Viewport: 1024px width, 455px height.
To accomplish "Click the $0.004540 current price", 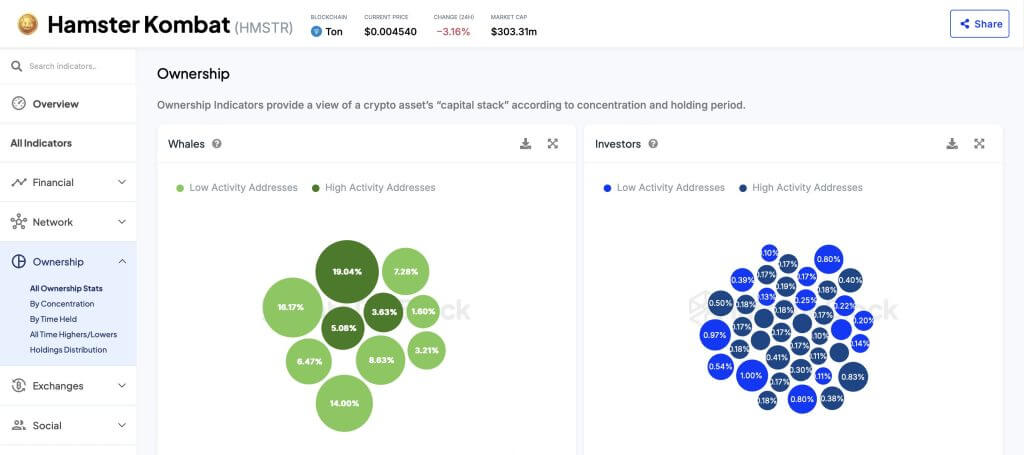I will [x=391, y=31].
